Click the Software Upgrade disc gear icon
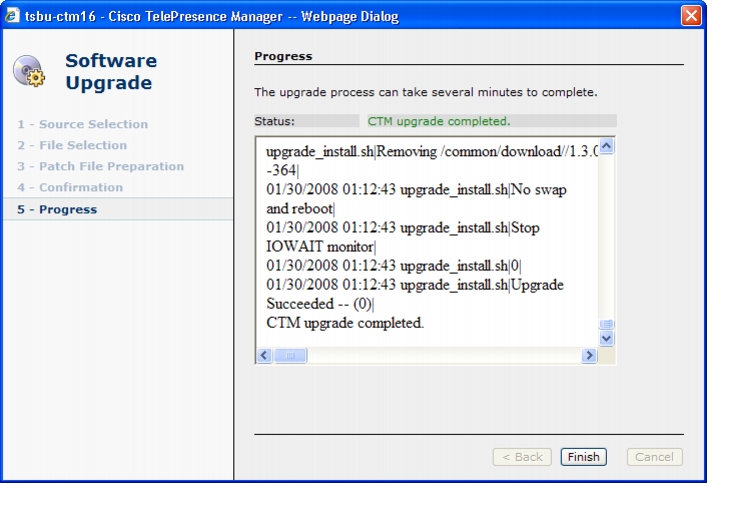 (29, 71)
